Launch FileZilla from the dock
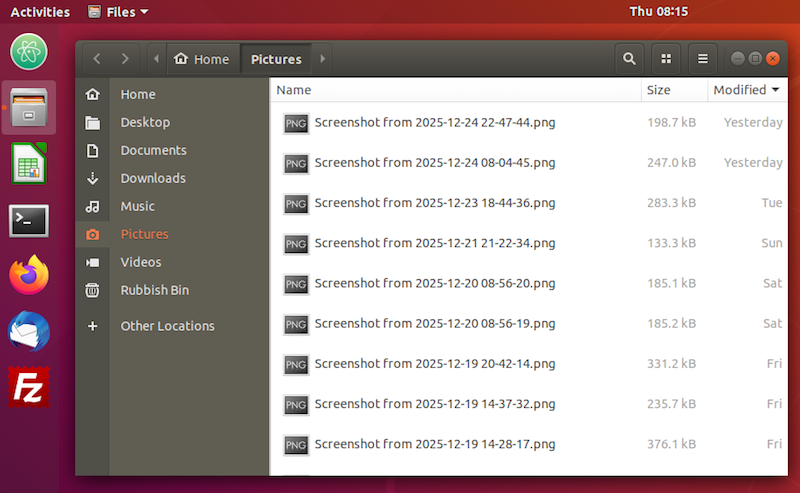The width and height of the screenshot is (800, 493). coord(29,387)
